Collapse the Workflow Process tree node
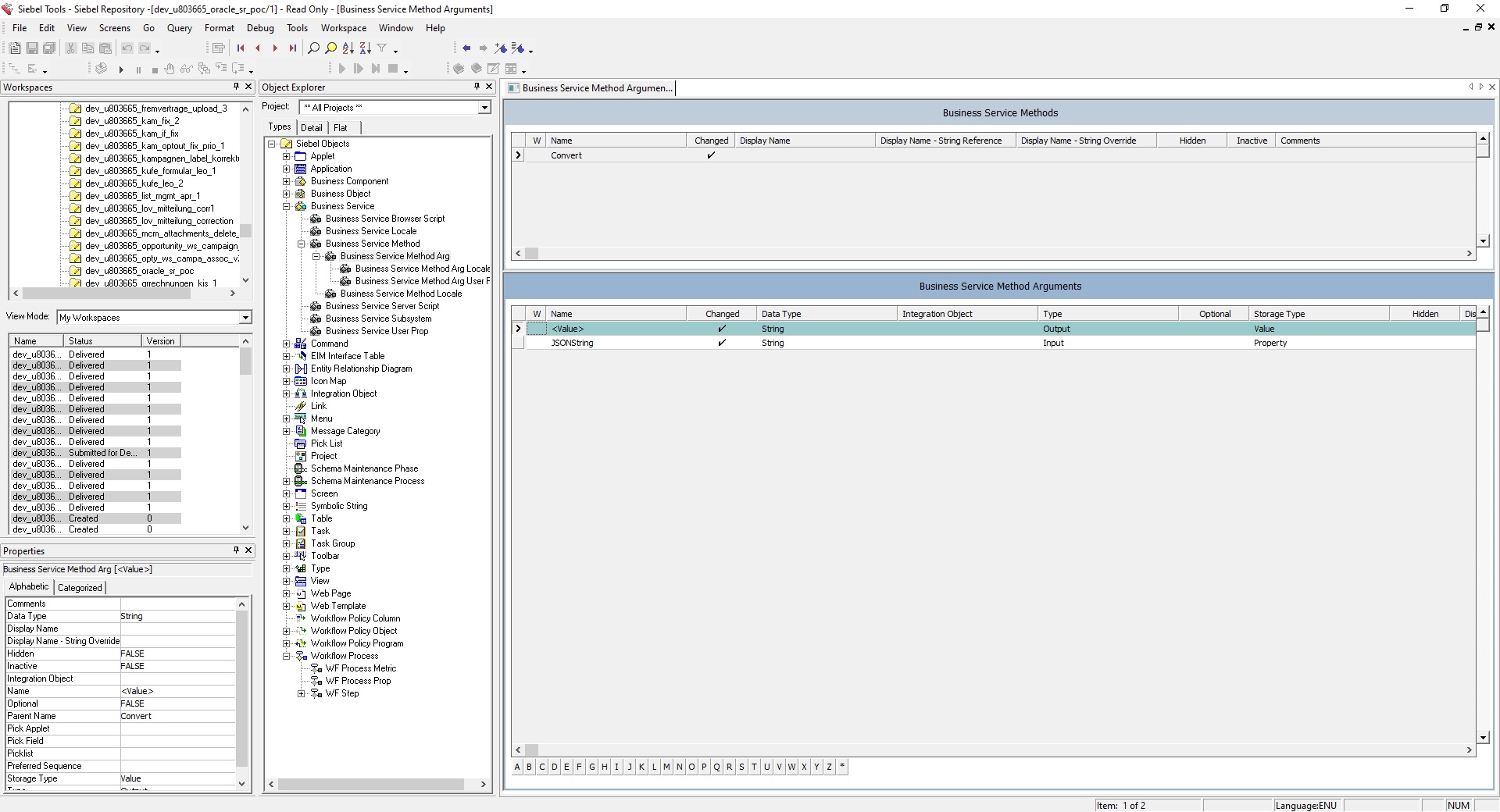This screenshot has width=1500, height=812. [286, 656]
